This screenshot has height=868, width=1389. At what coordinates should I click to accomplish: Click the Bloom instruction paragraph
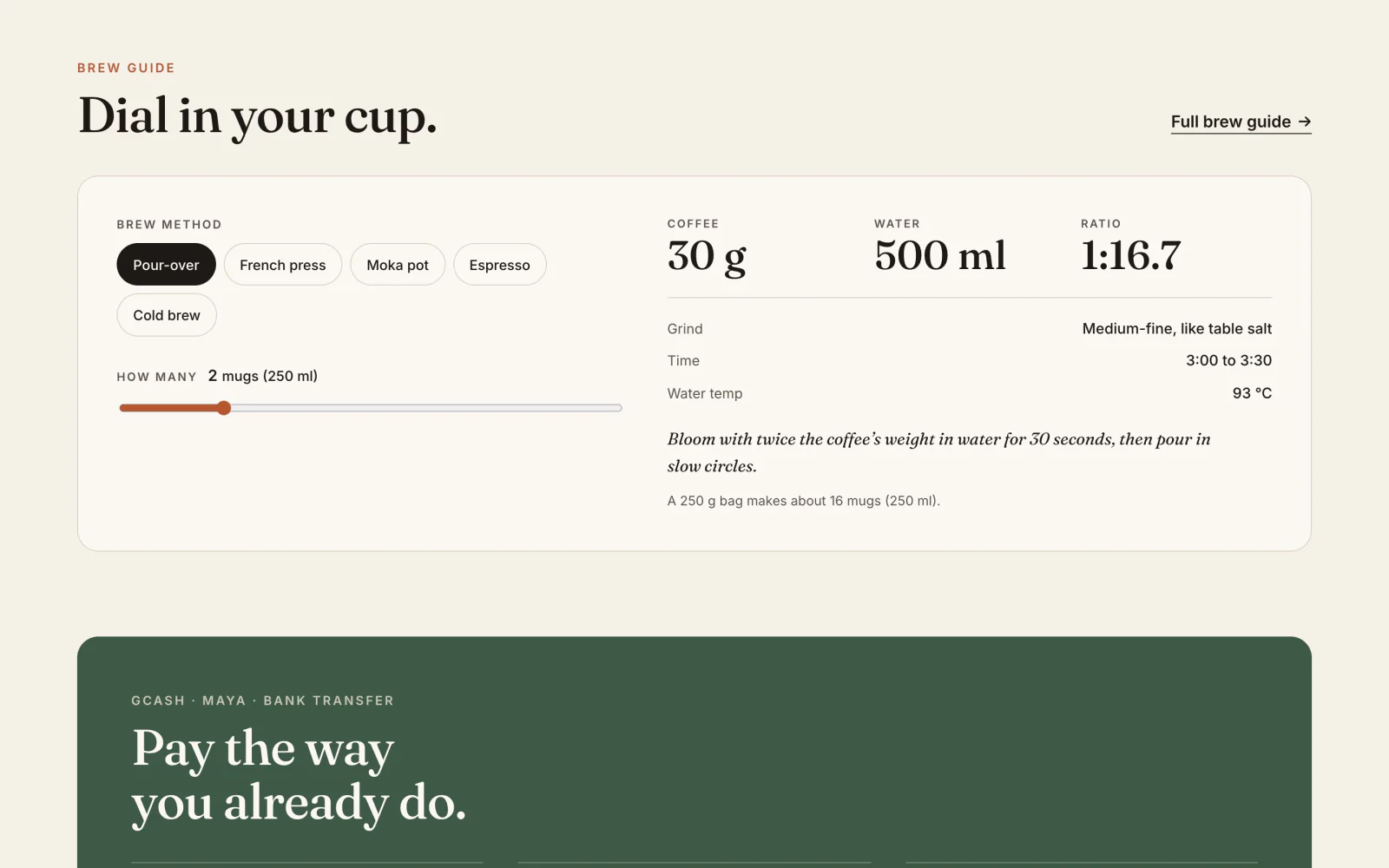(938, 452)
